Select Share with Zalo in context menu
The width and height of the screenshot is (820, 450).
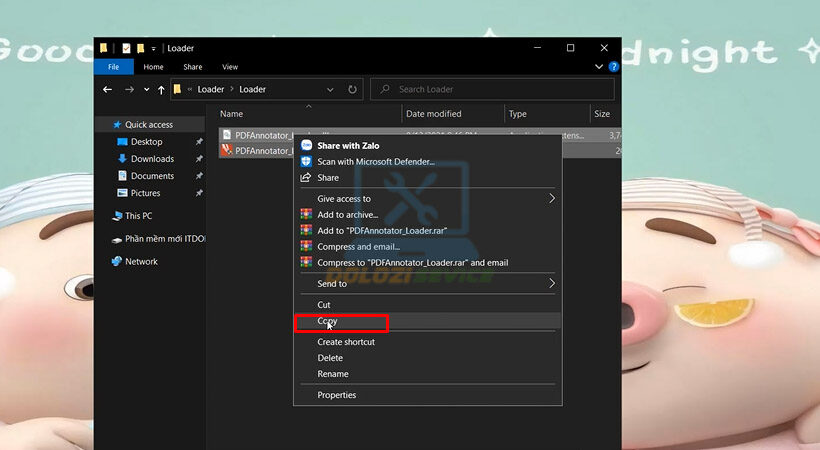point(351,145)
